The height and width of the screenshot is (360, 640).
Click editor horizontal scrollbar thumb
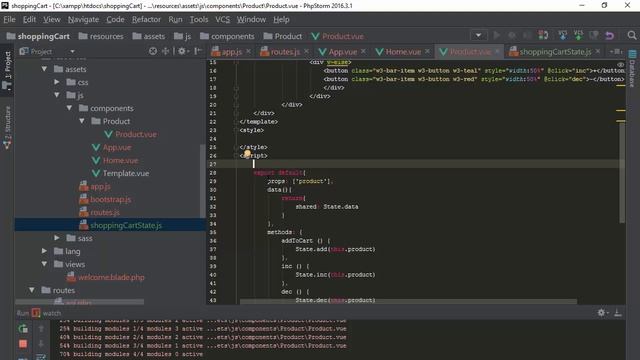pos(408,302)
